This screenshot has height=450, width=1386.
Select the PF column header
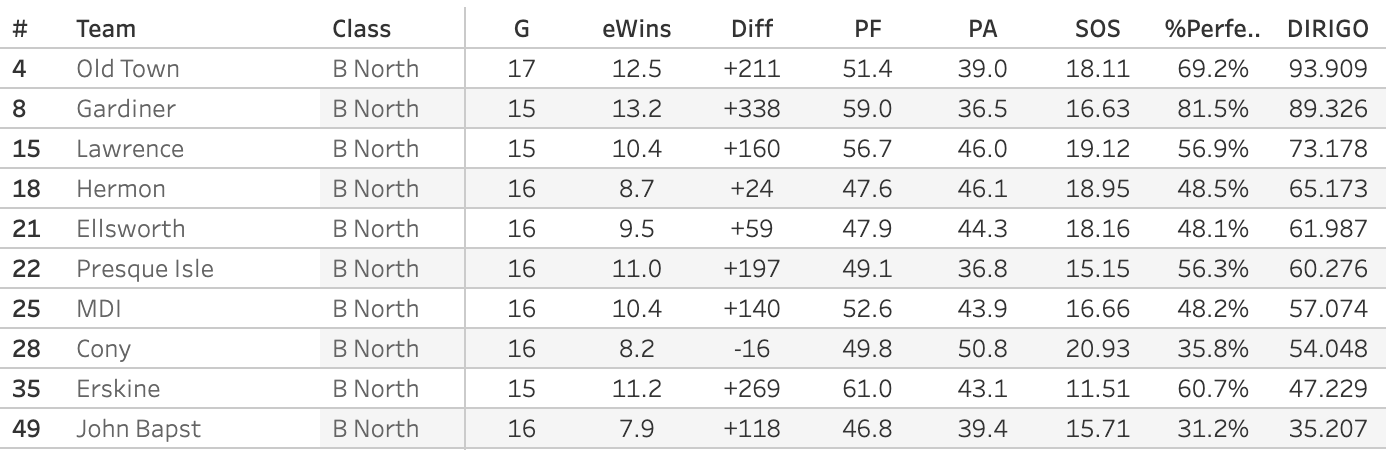(x=867, y=29)
